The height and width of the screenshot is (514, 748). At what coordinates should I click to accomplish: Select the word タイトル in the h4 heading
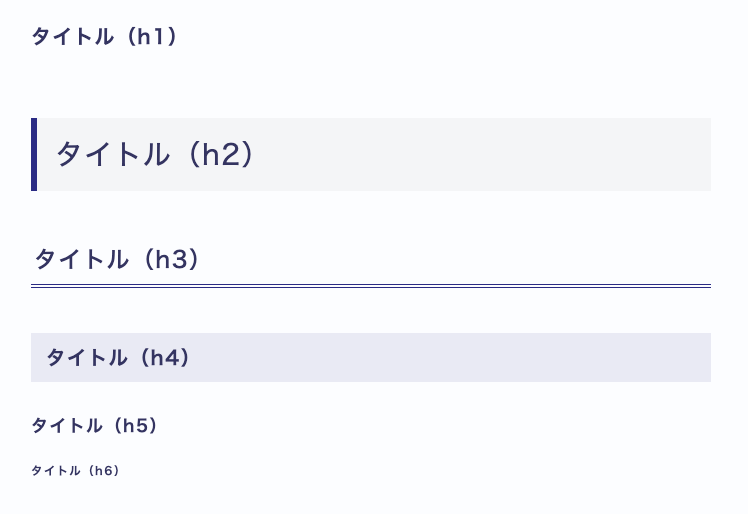click(87, 357)
